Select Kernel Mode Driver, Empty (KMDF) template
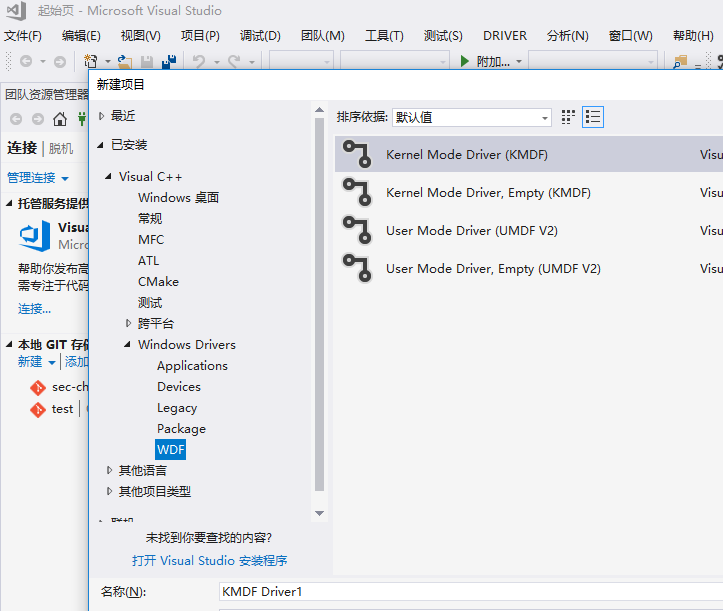Viewport: 723px width, 611px height. (x=529, y=192)
